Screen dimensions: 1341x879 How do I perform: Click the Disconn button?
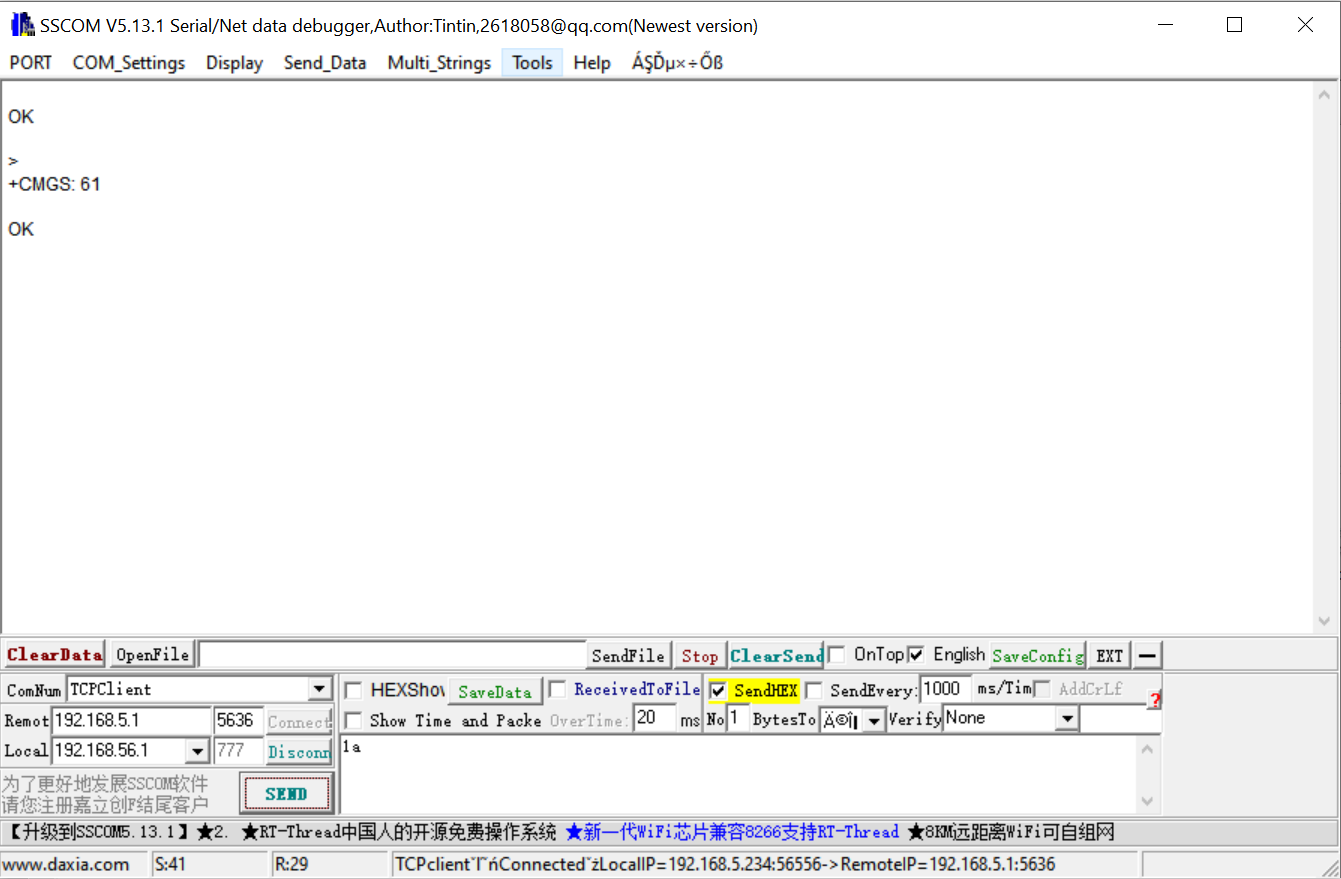[x=299, y=752]
